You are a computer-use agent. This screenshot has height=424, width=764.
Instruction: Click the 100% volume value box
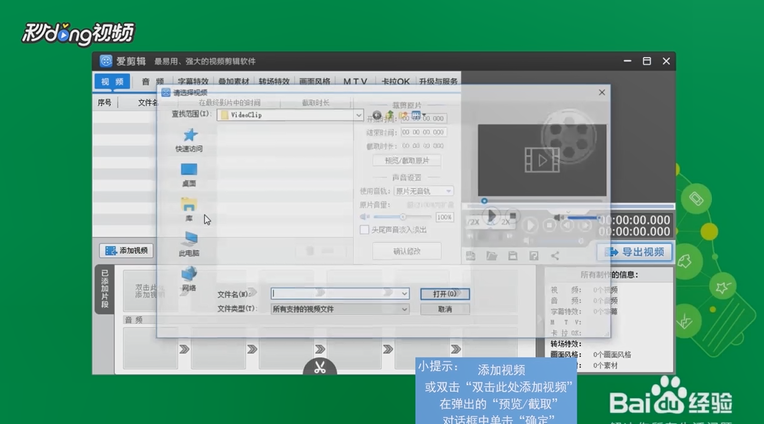tap(444, 217)
